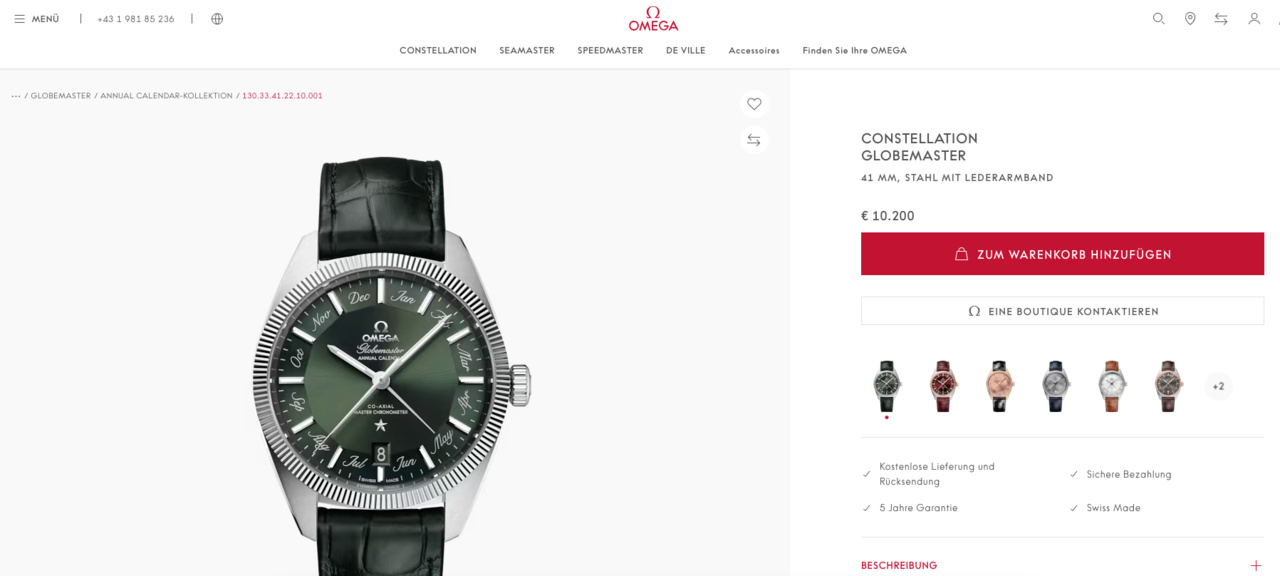Image resolution: width=1280 pixels, height=576 pixels.
Task: Open the compare arrows icon in header
Action: click(x=1221, y=19)
